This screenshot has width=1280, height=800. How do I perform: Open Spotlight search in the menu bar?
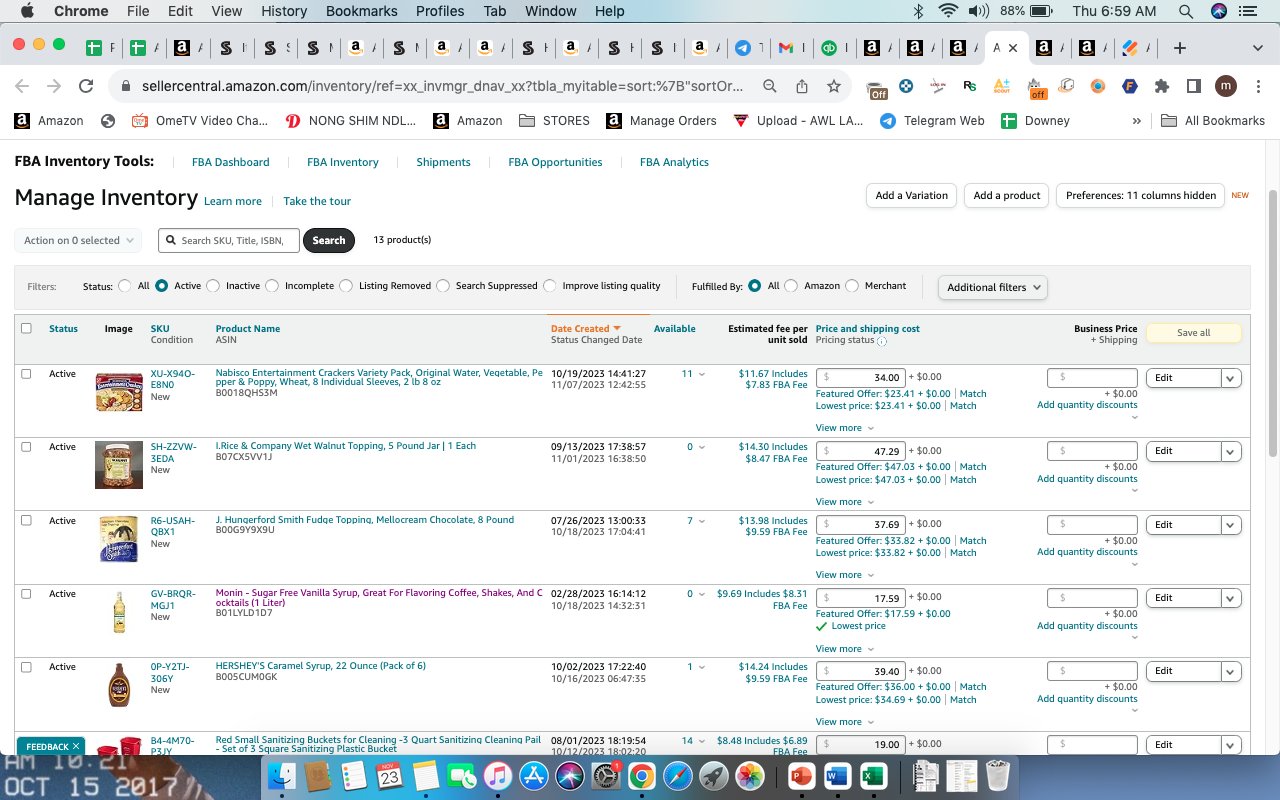click(1185, 11)
